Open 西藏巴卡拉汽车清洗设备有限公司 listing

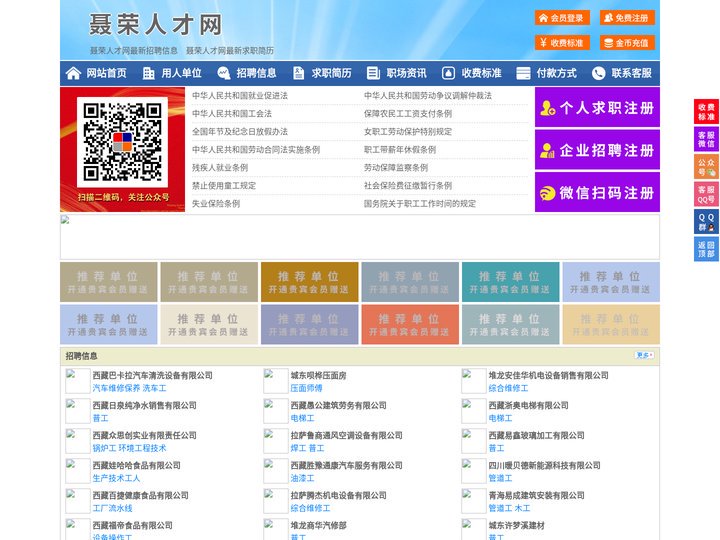(152, 375)
